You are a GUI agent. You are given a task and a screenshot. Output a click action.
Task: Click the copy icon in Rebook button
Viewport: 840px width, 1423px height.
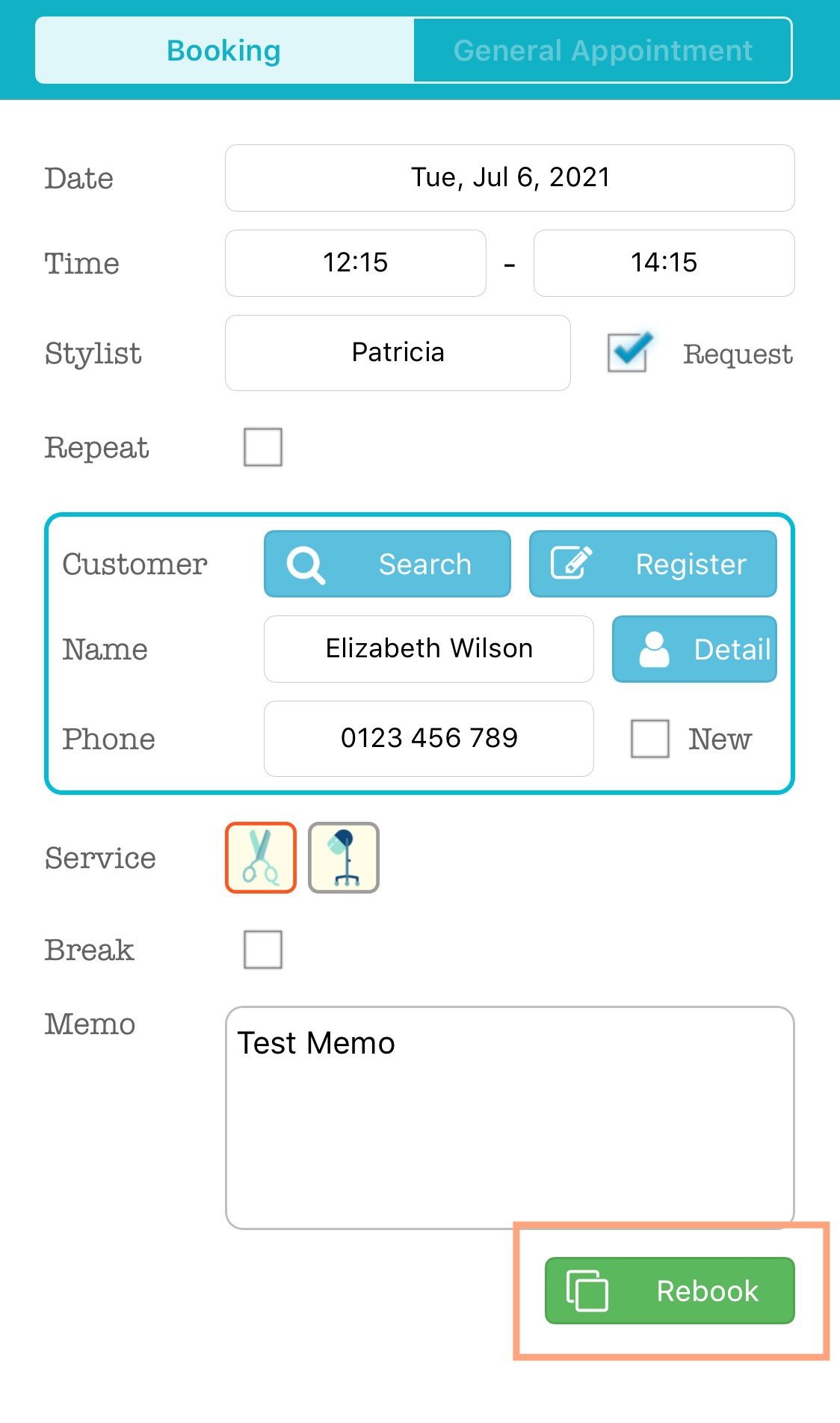point(587,1291)
